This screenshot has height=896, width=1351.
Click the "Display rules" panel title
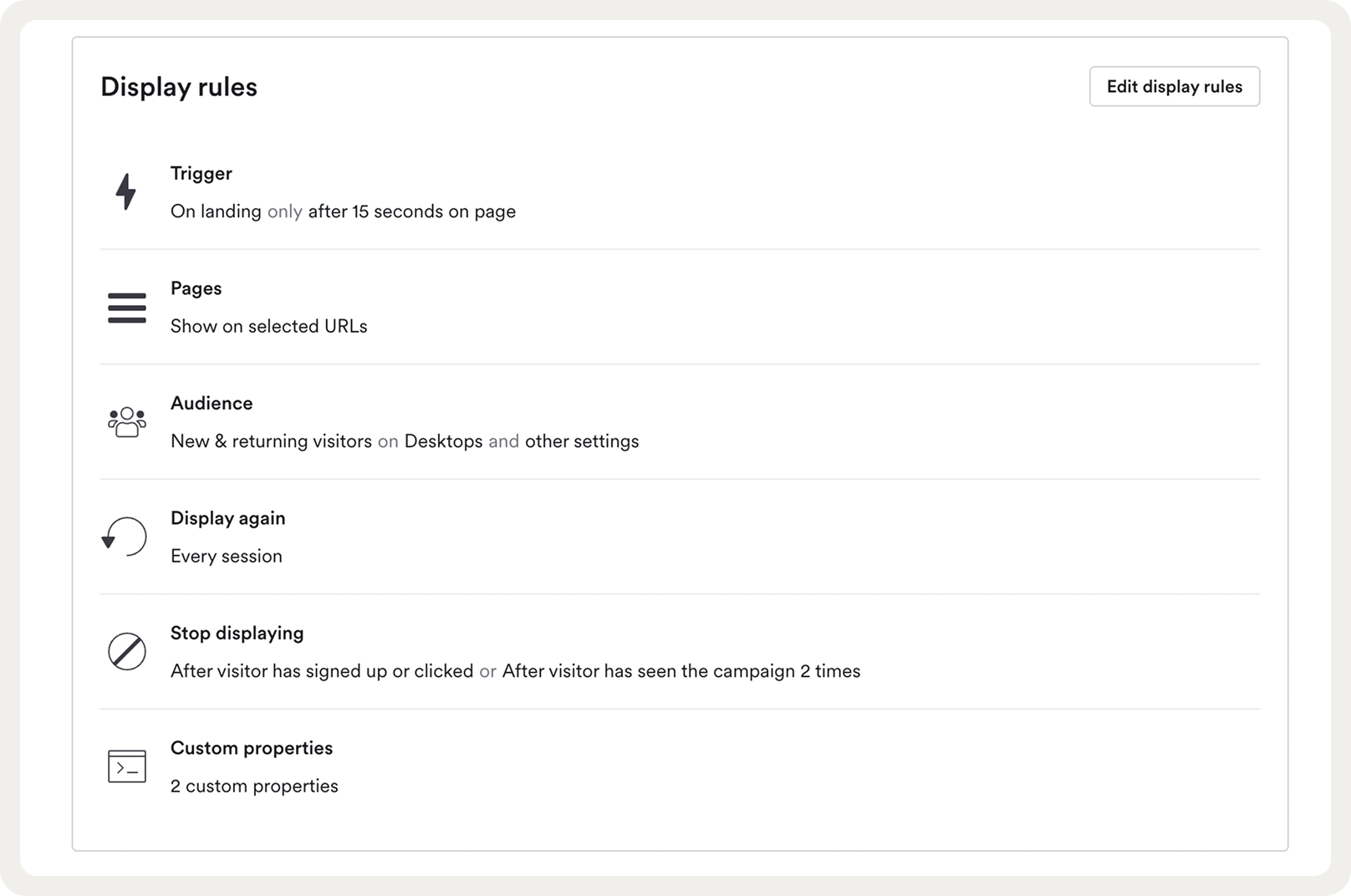(x=179, y=87)
